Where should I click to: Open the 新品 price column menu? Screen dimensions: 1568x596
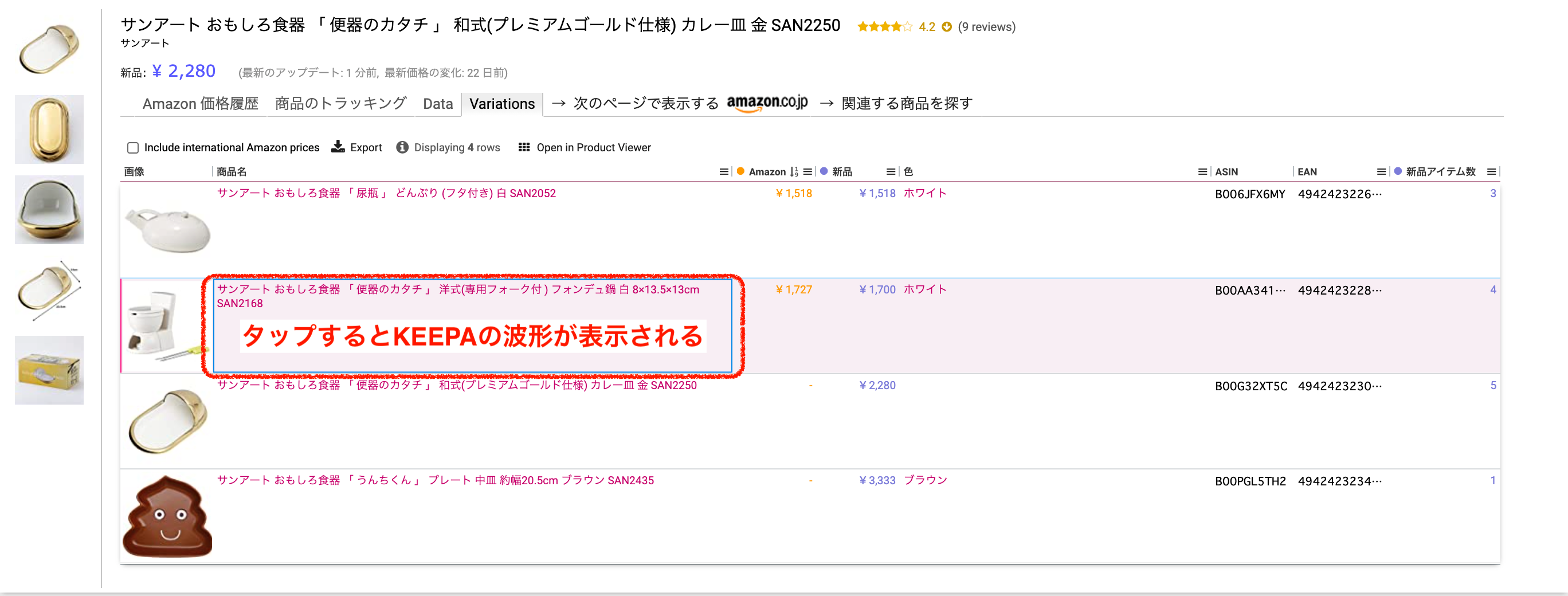coord(891,172)
